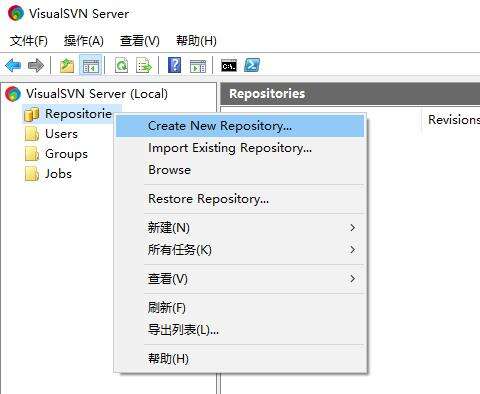The height and width of the screenshot is (394, 480).
Task: Click the Repositories pane header
Action: pyautogui.click(x=350, y=94)
